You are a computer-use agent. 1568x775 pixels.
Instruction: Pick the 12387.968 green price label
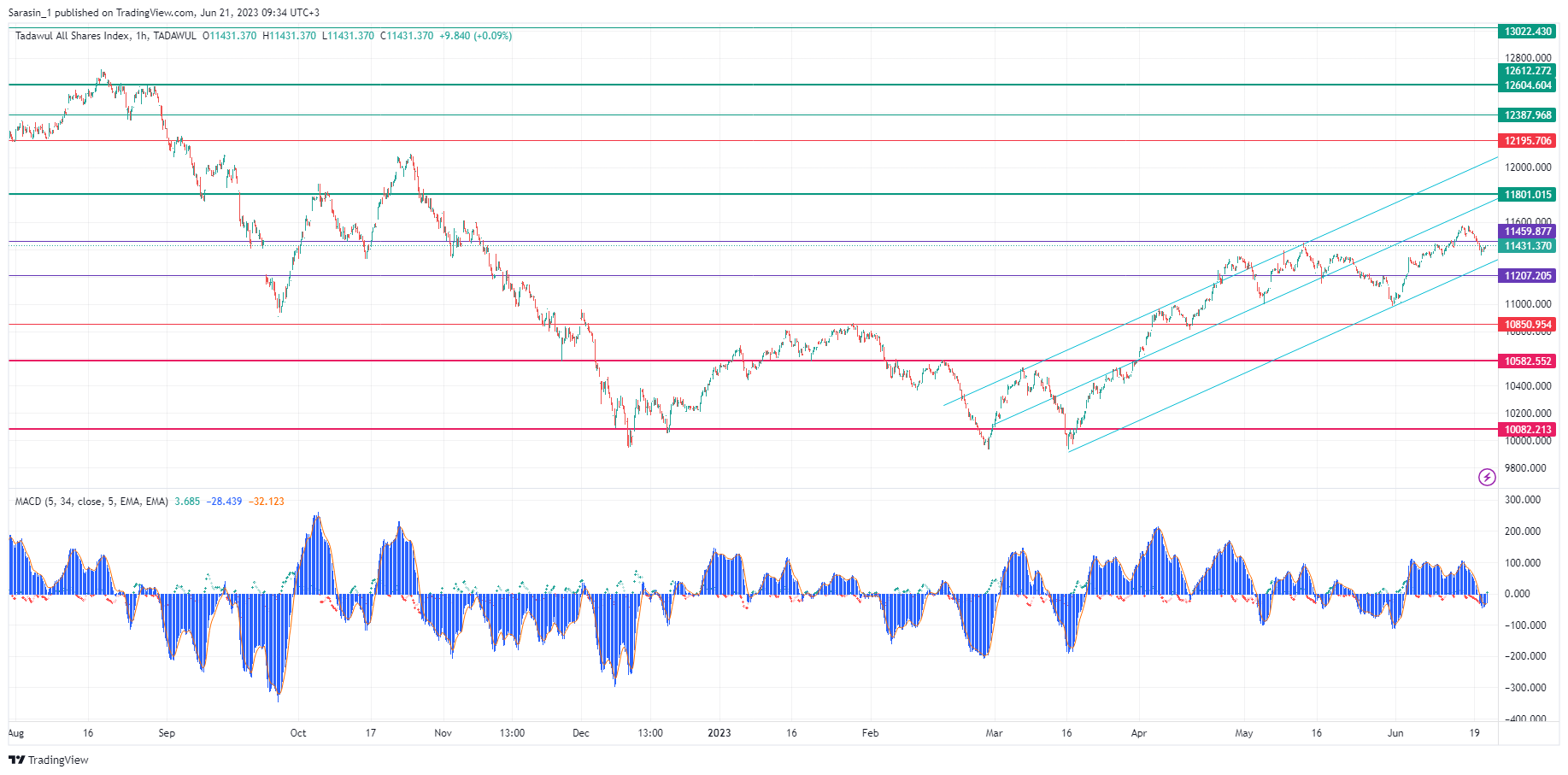[x=1528, y=115]
